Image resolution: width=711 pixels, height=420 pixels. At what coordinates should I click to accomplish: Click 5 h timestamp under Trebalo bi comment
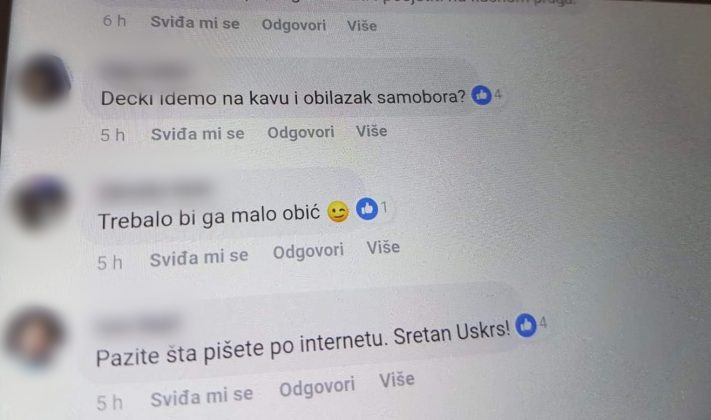[110, 263]
